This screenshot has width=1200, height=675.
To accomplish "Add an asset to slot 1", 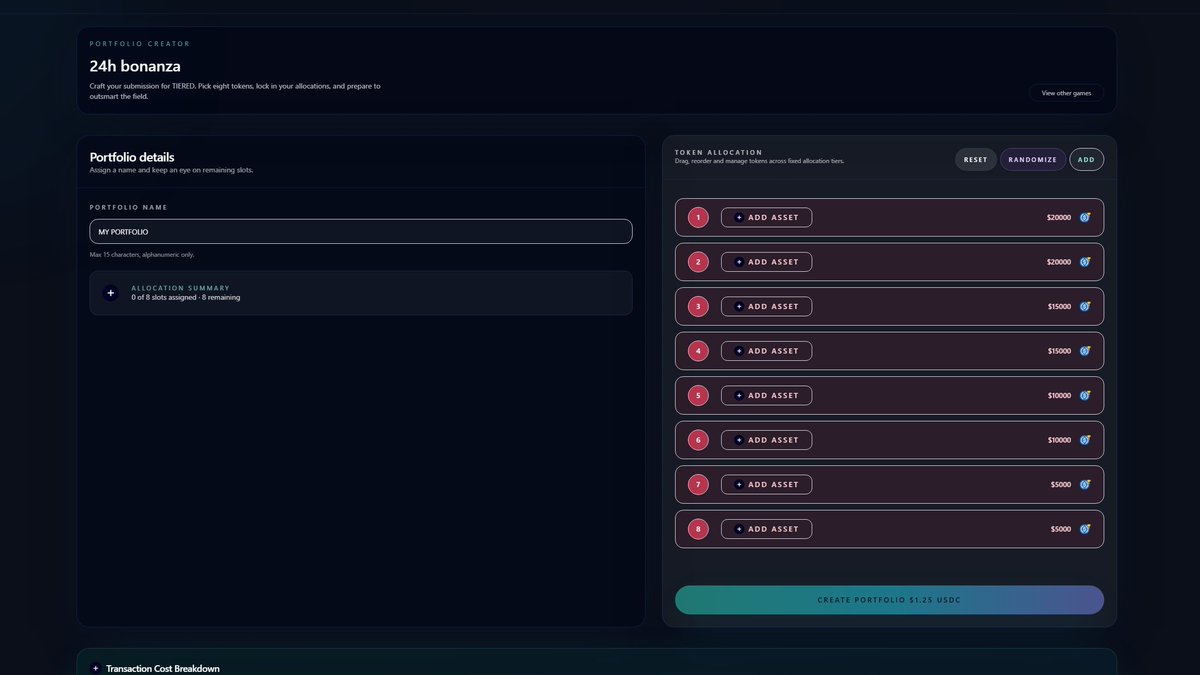I will 766,217.
